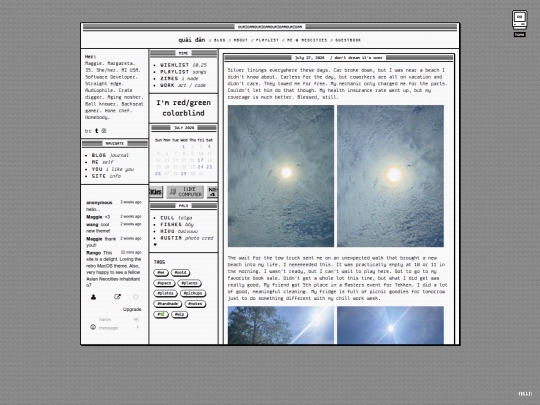The height and width of the screenshot is (405, 540).
Task: Open PLAYLIST songs link in Mine panel
Action: [x=183, y=72]
